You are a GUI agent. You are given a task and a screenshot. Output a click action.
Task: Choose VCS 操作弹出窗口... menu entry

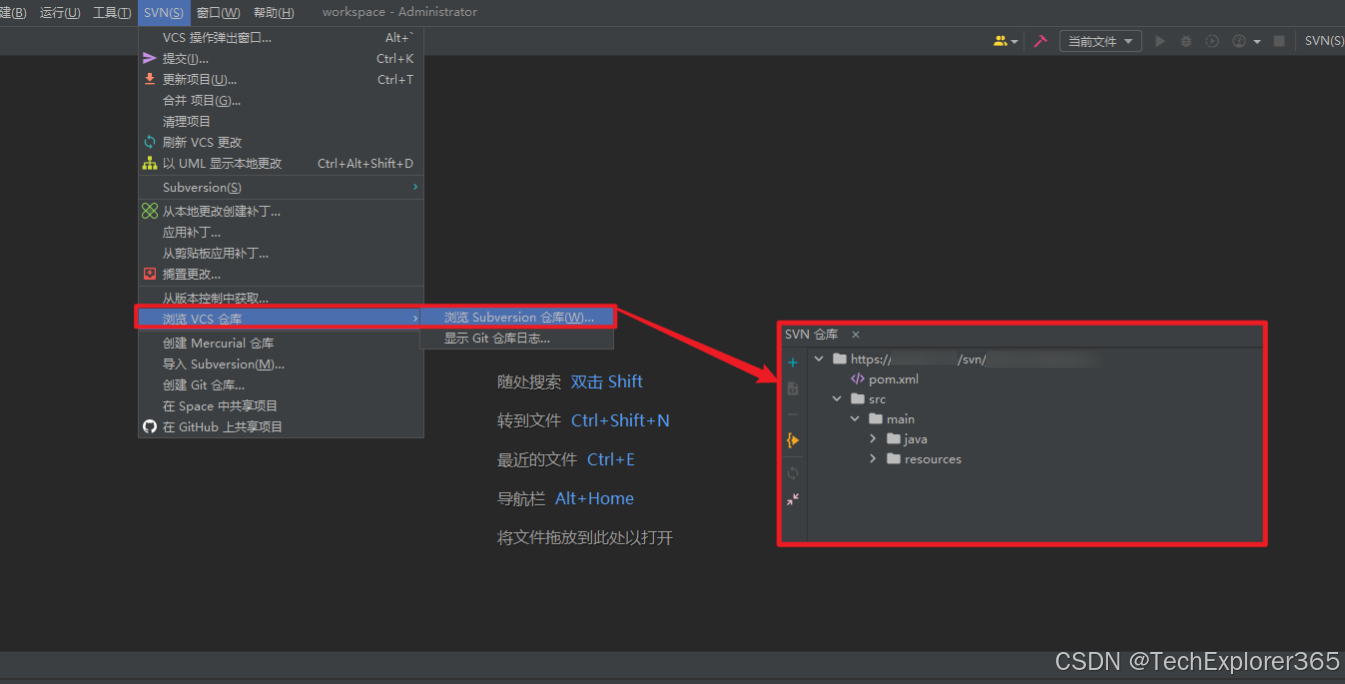[280, 38]
